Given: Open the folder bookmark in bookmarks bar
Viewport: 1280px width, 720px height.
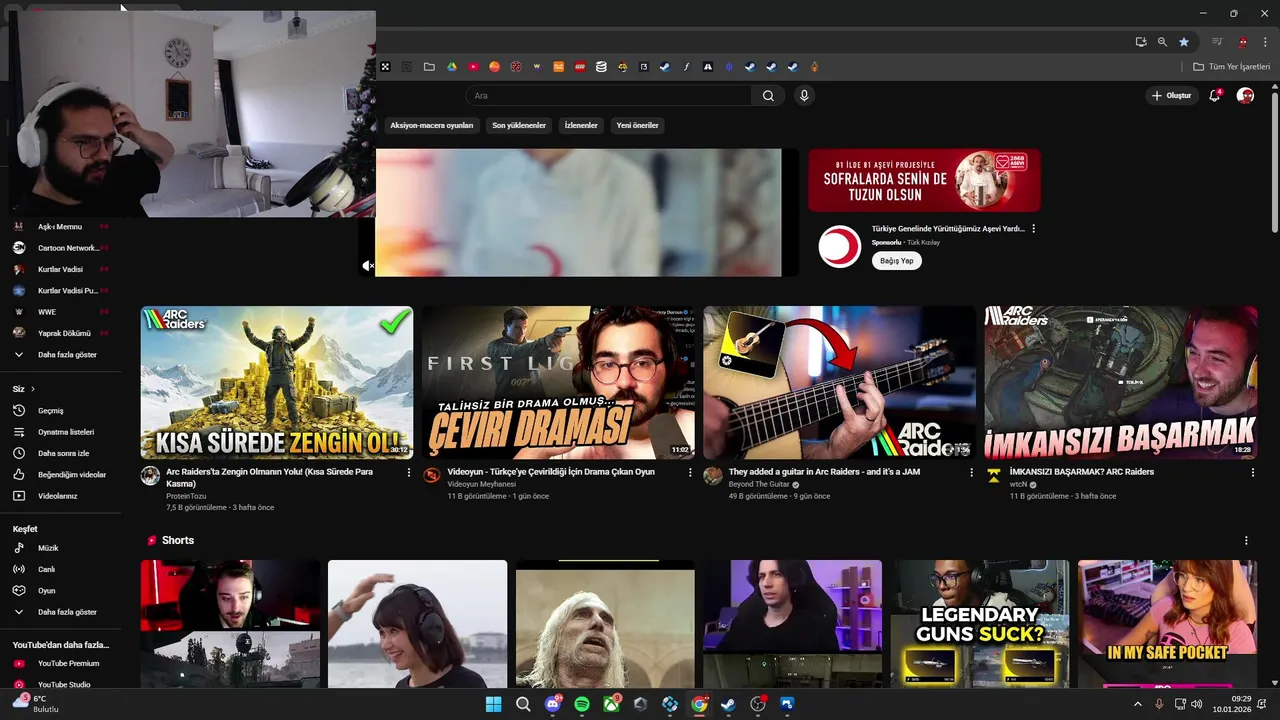Looking at the screenshot, I should 429,67.
